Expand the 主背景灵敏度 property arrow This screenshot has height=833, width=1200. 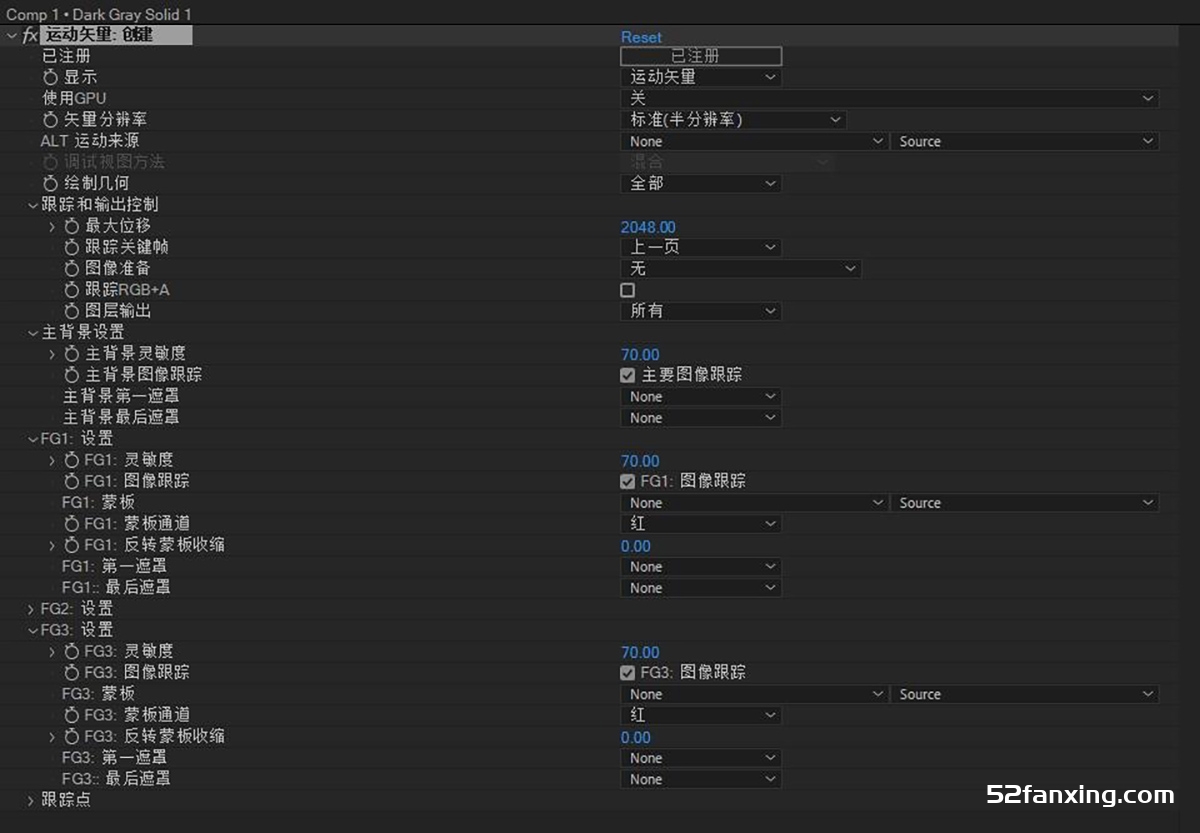[52, 353]
